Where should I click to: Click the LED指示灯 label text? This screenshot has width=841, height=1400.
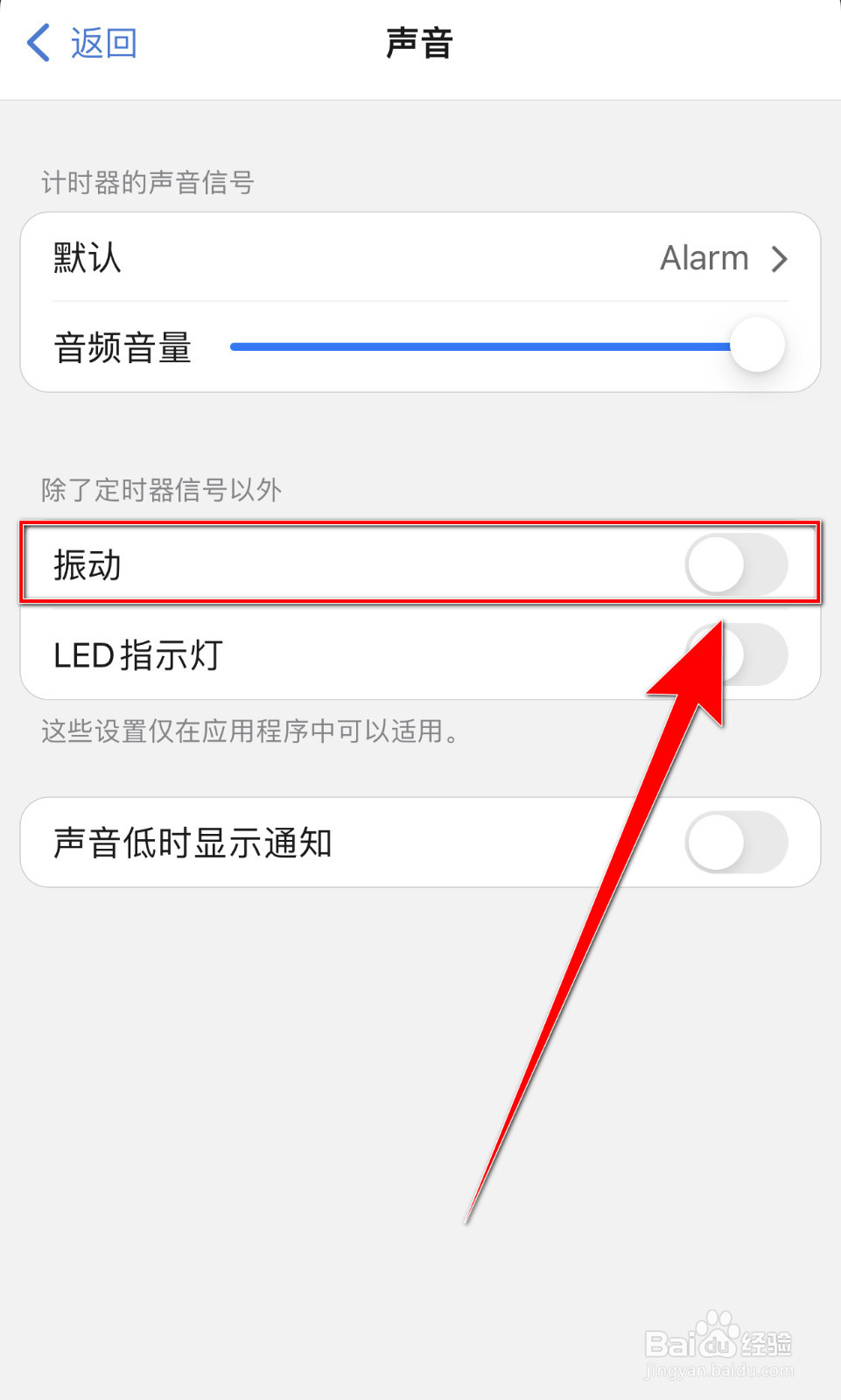coord(138,655)
